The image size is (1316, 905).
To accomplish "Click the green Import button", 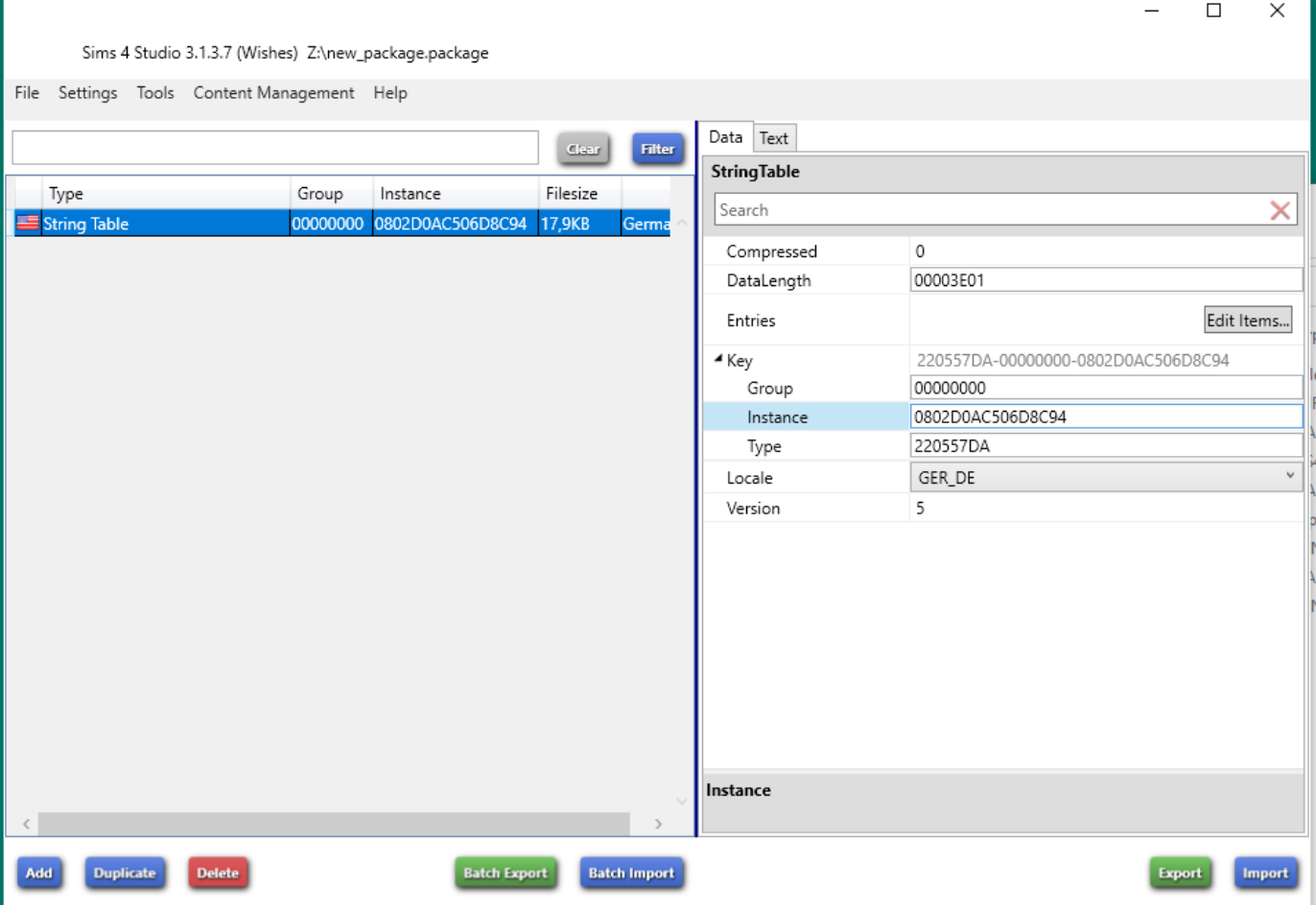I will pos(1265,872).
